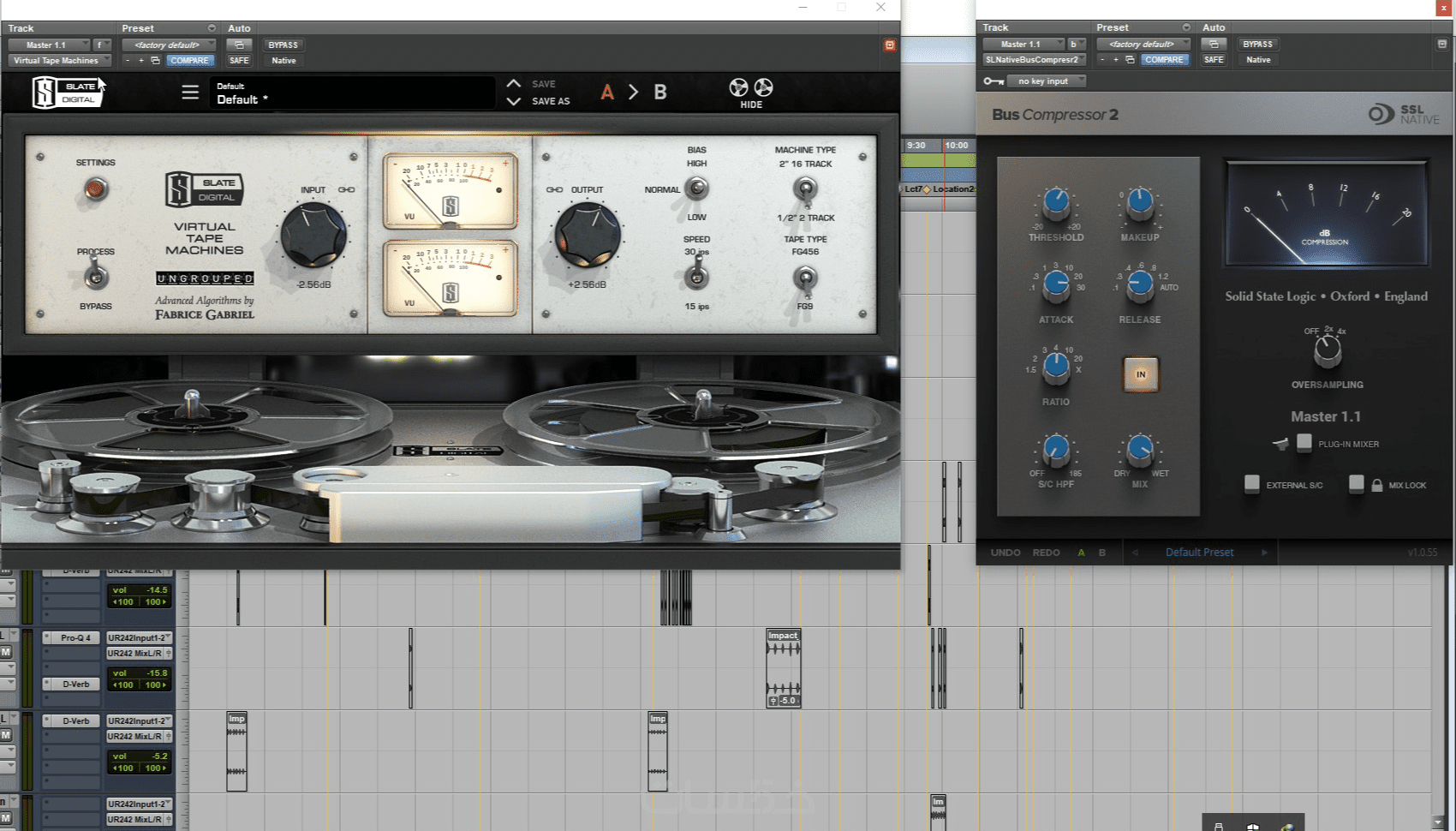Click the link icon beside OUTPUT label
The height and width of the screenshot is (831, 1456).
pos(554,190)
